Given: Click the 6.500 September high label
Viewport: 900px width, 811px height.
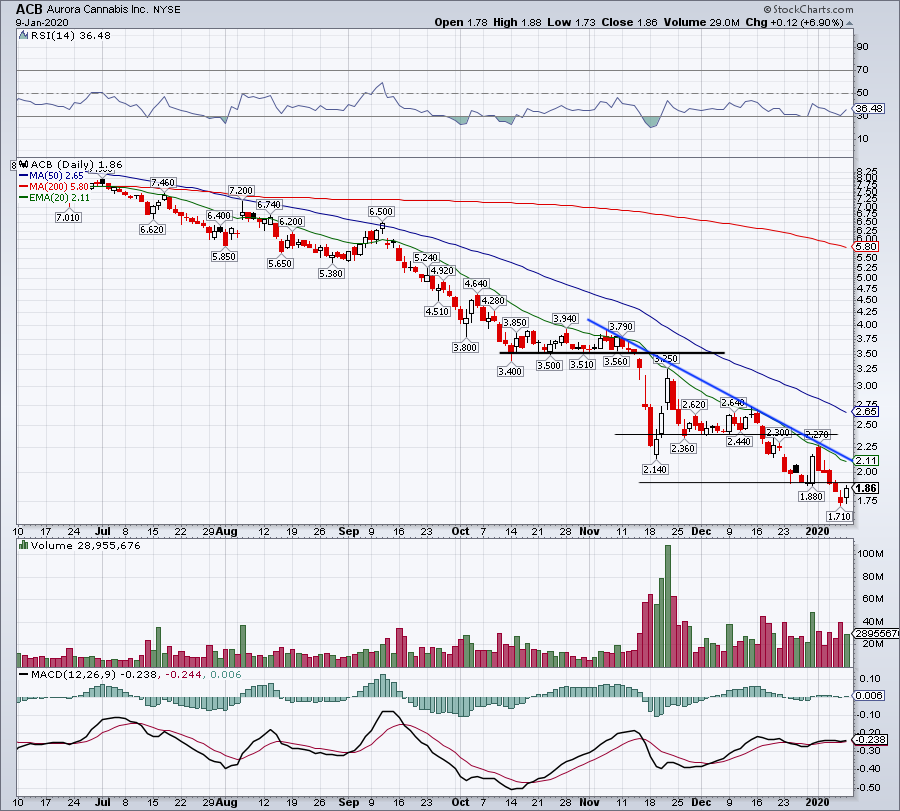Looking at the screenshot, I should point(381,212).
